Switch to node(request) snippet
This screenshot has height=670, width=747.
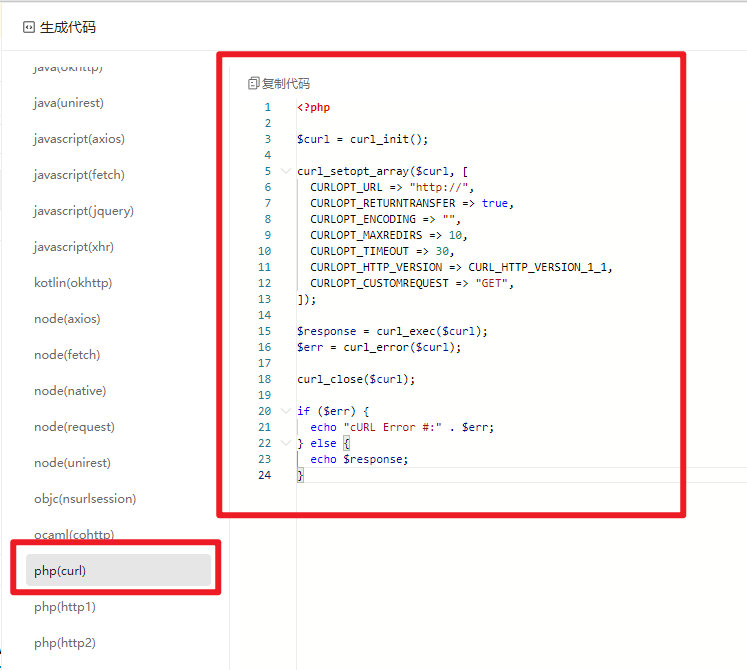pyautogui.click(x=74, y=427)
